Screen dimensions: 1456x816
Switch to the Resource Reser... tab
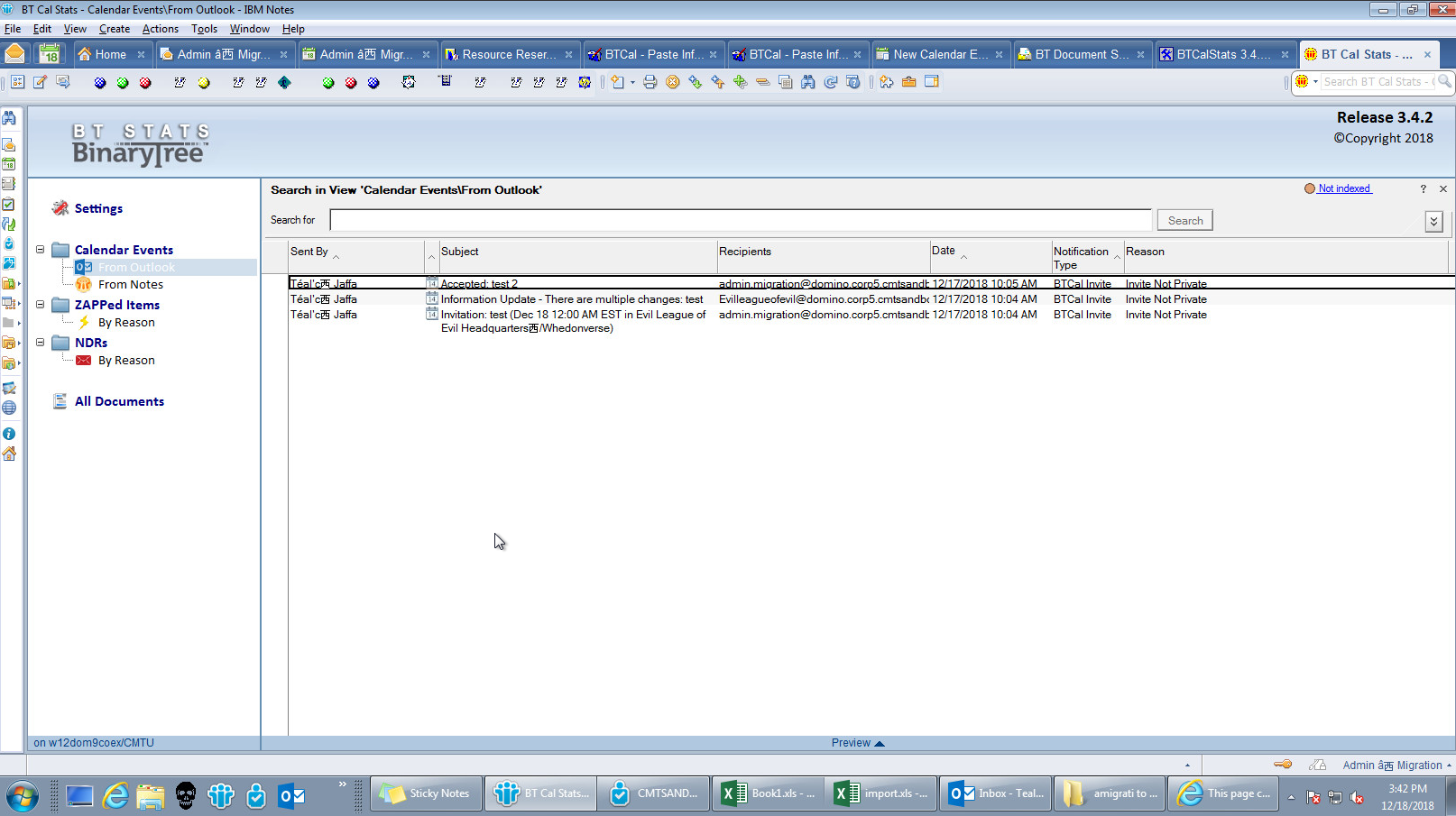[x=509, y=54]
